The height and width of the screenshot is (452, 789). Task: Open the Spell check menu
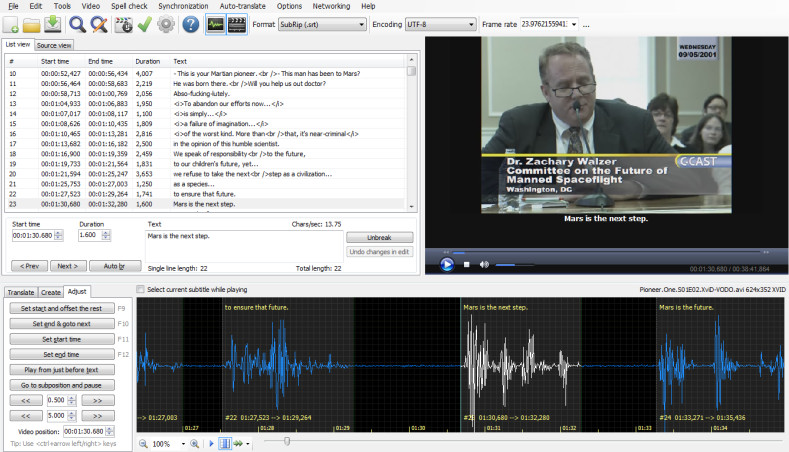tap(129, 6)
